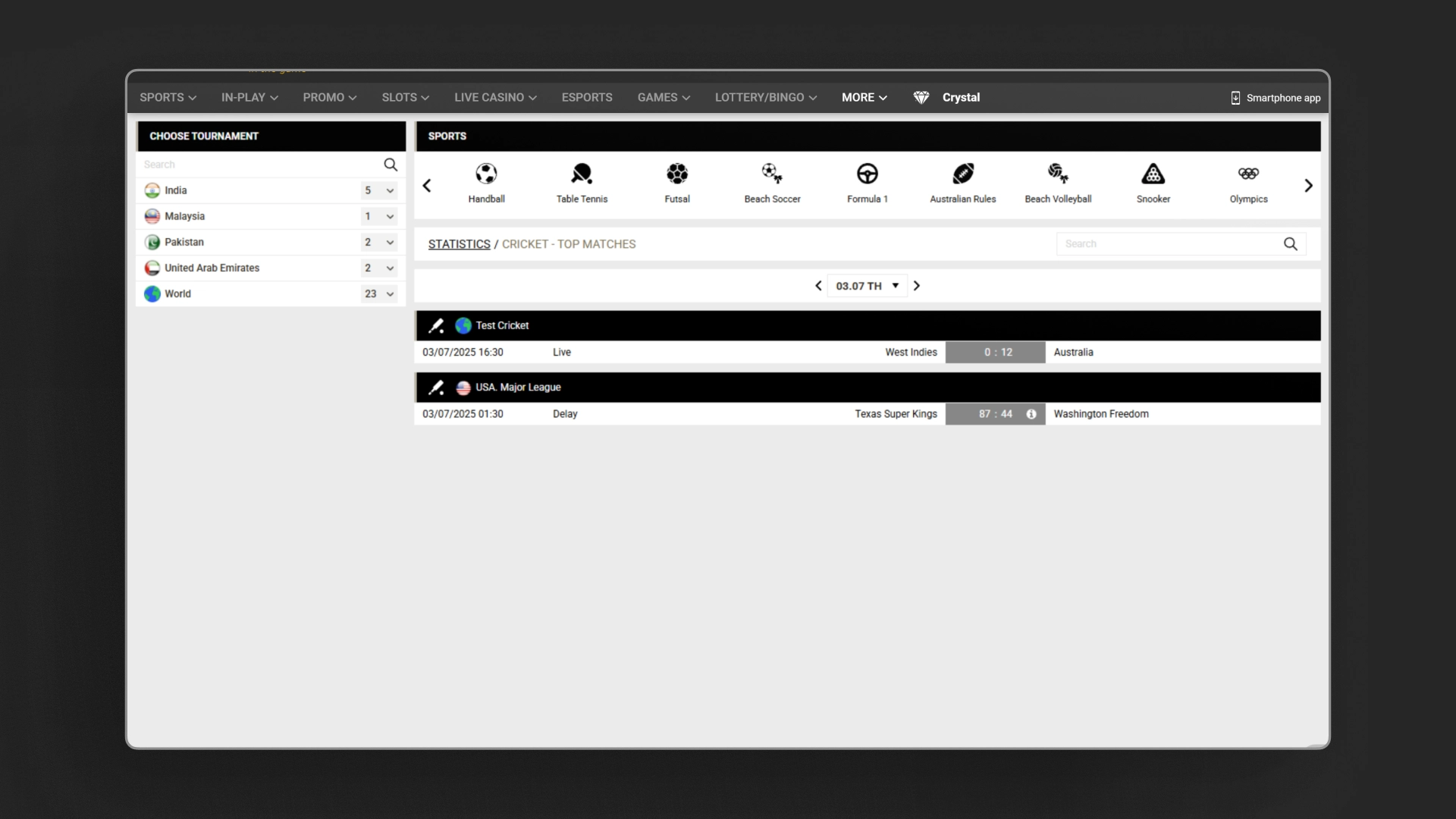Open the LIVE CASINO menu

point(496,98)
